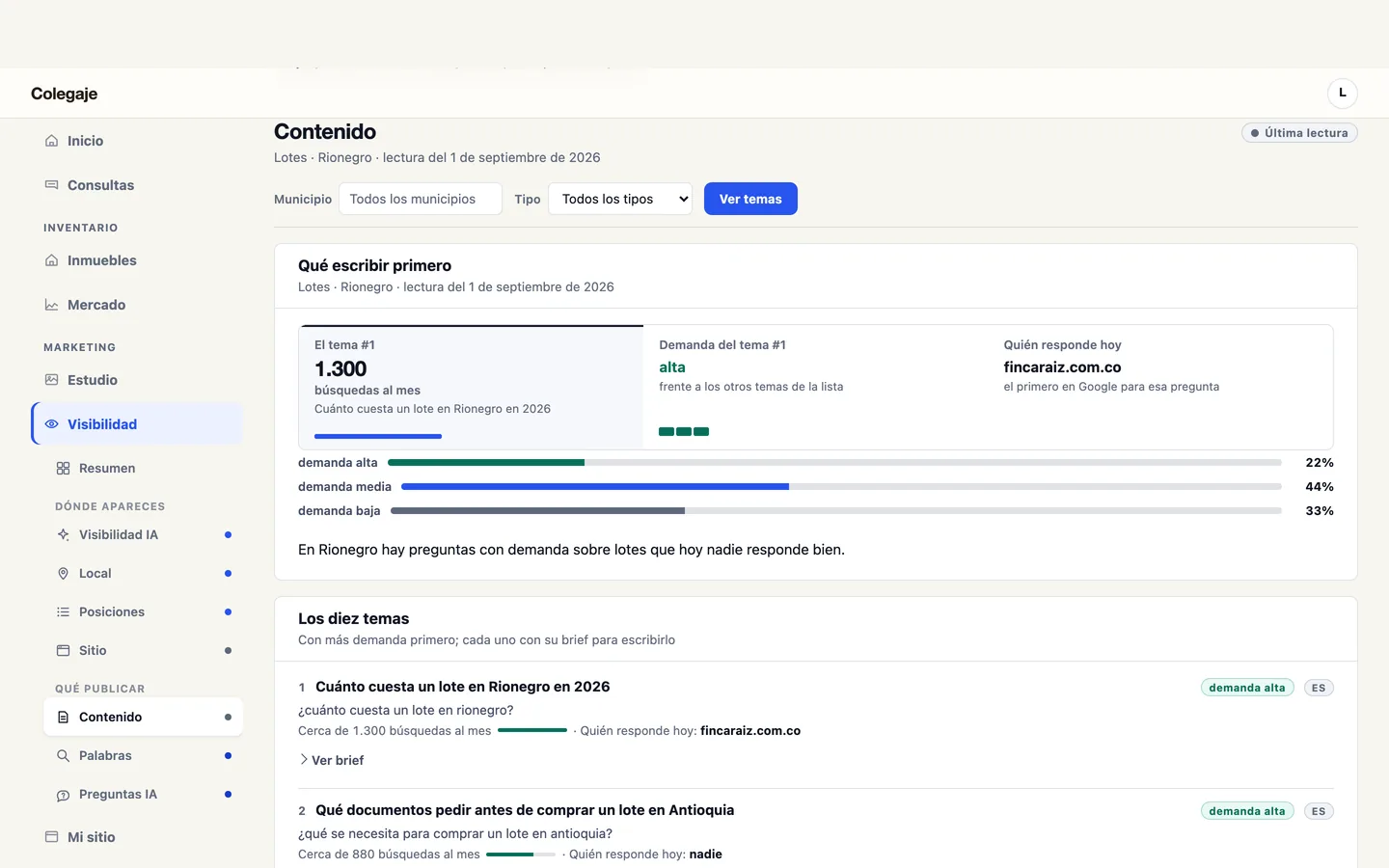Open Mi sitio window icon
The width and height of the screenshot is (1389, 868).
(x=51, y=837)
